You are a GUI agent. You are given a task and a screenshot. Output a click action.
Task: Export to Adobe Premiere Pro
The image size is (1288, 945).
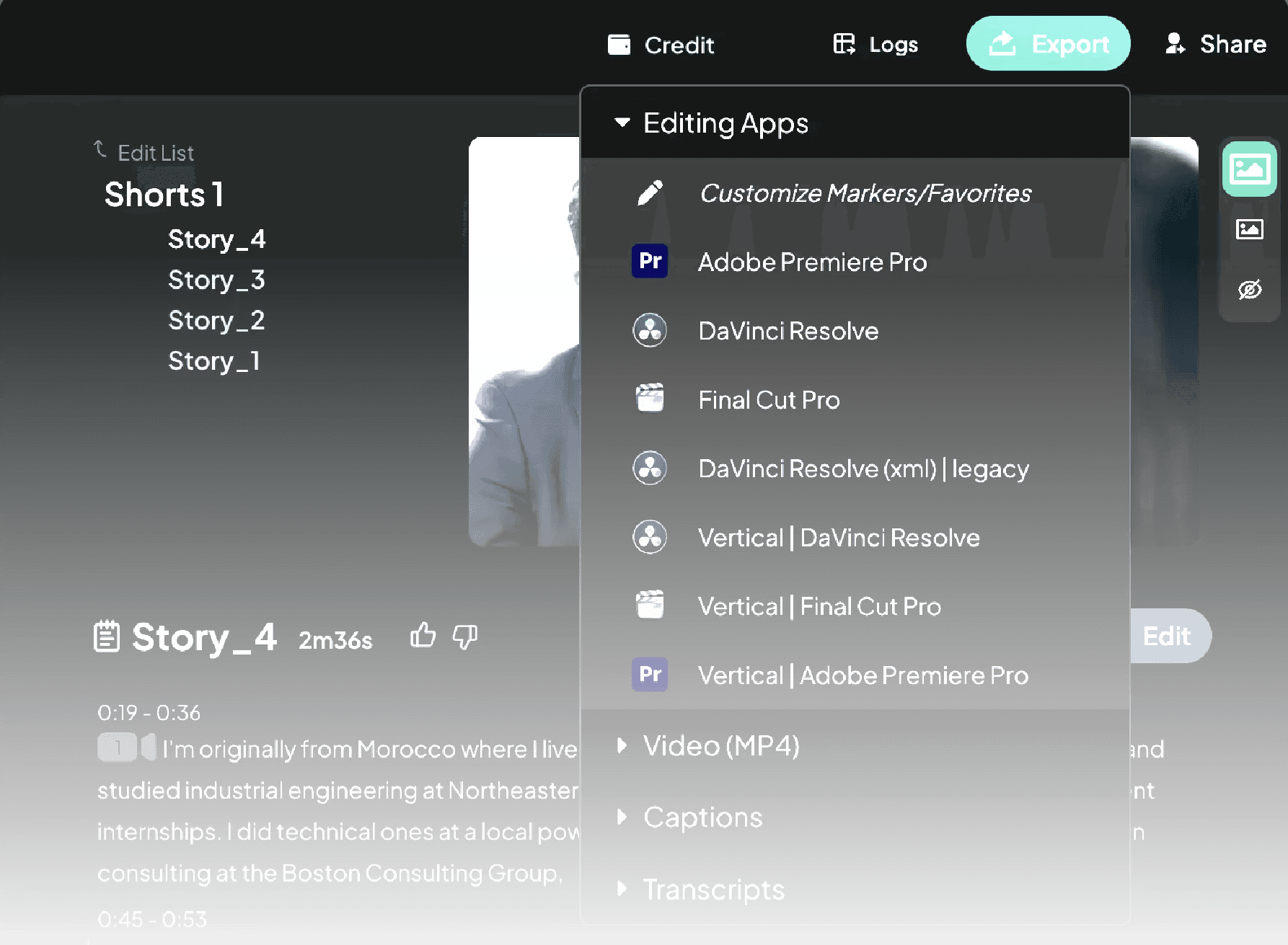coord(812,262)
